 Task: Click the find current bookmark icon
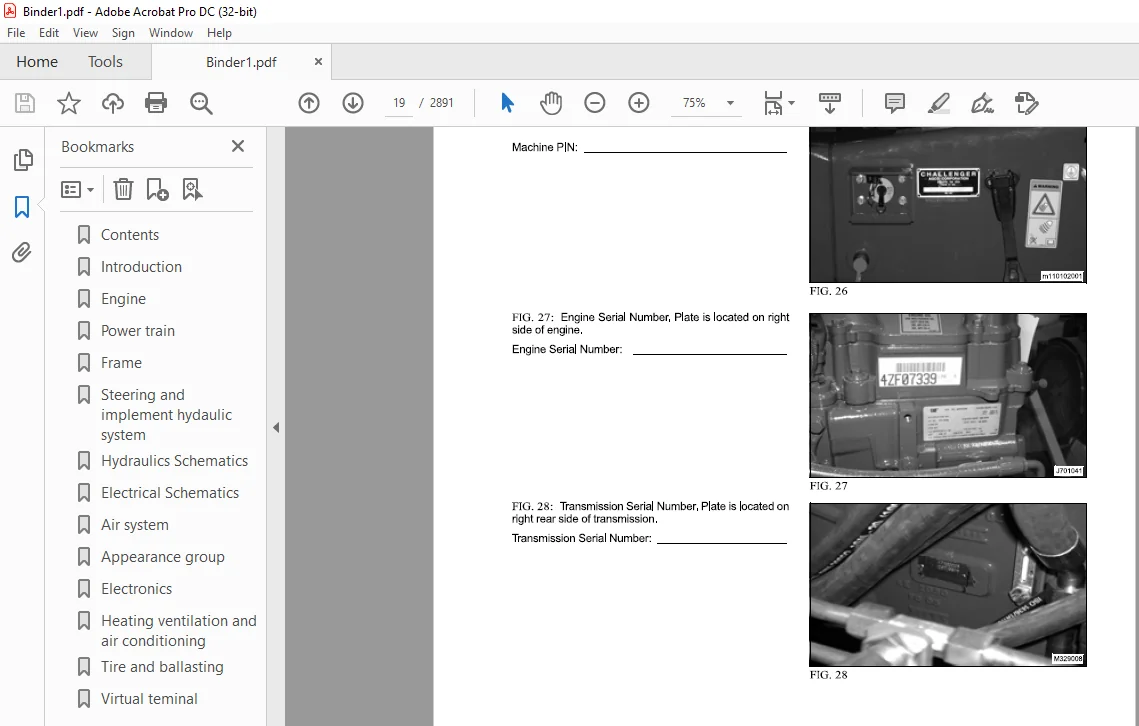click(x=192, y=190)
